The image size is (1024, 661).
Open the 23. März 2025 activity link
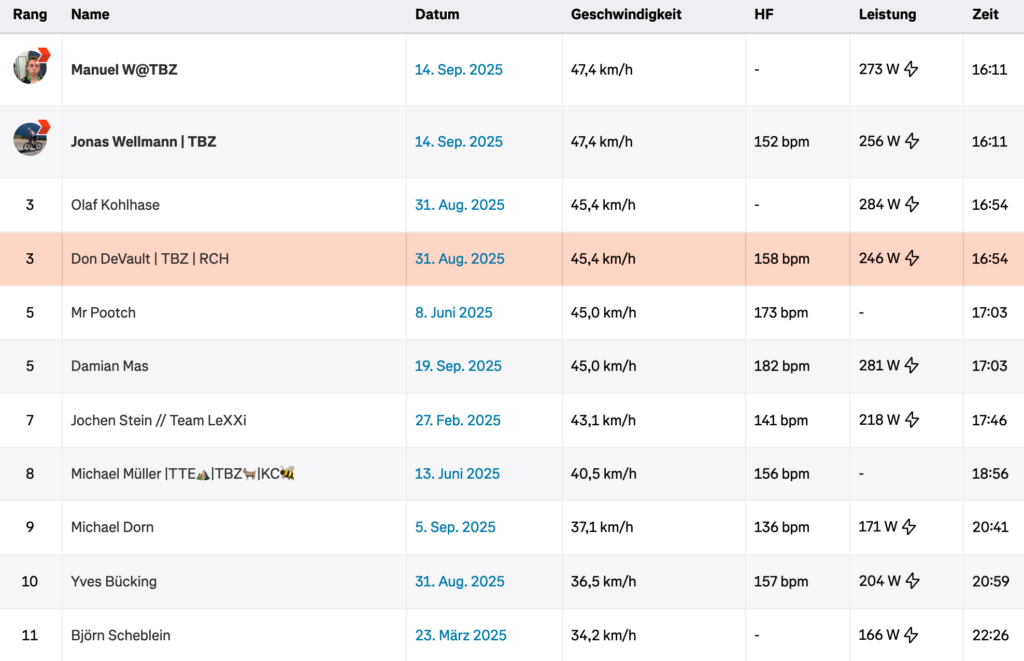[x=460, y=635]
